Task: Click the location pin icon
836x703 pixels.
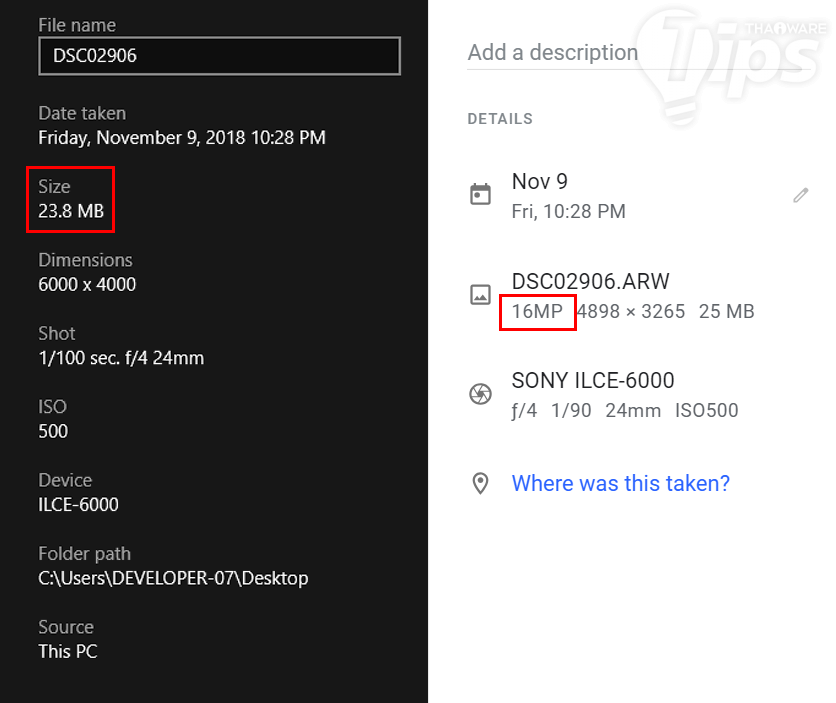Action: [x=480, y=484]
